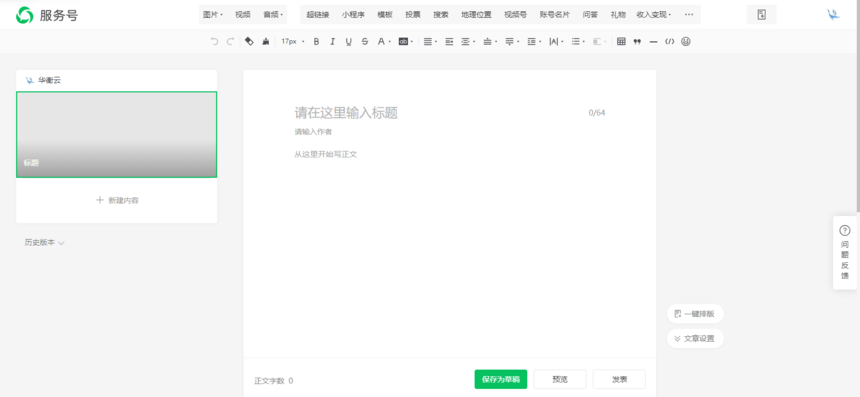Click the 服务号 logo

(x=47, y=15)
